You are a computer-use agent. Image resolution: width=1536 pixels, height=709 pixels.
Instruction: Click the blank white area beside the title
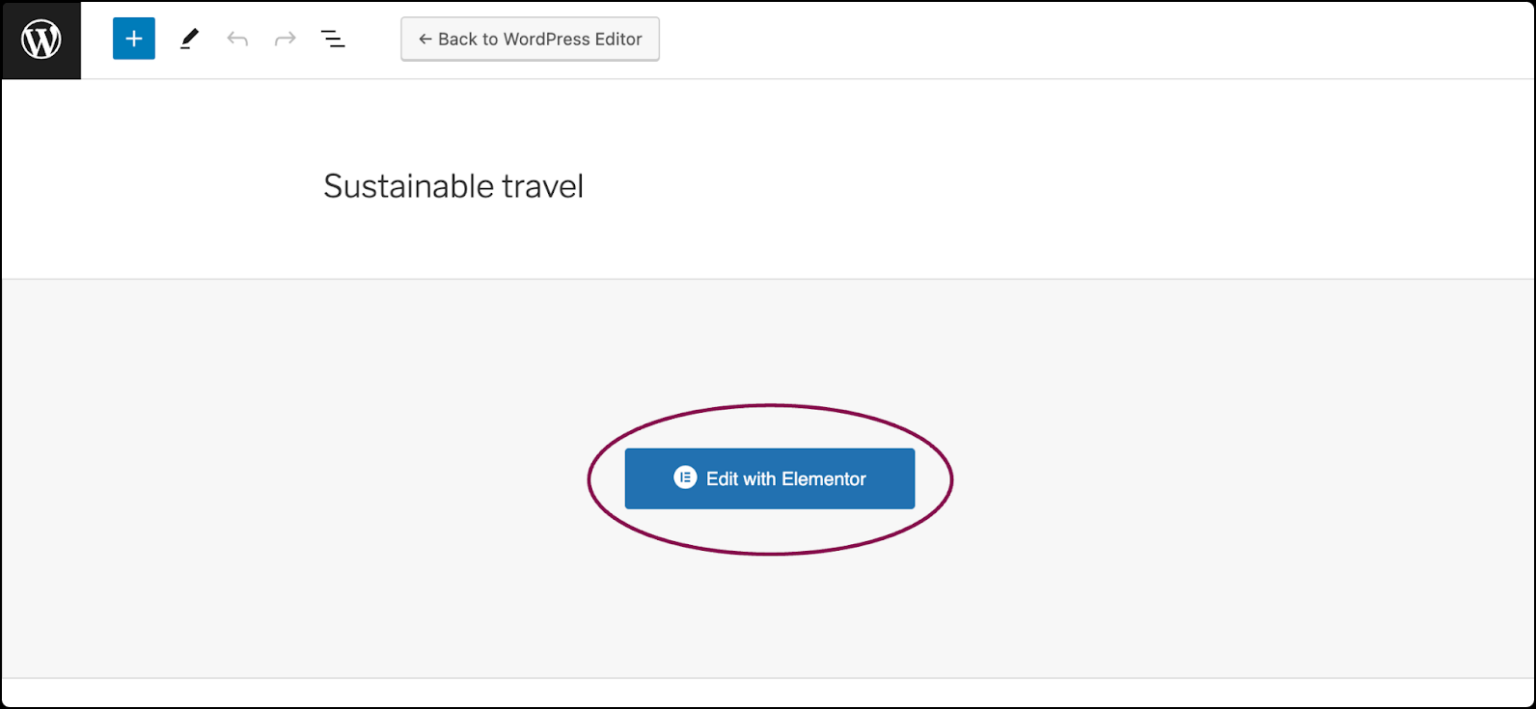click(1000, 186)
